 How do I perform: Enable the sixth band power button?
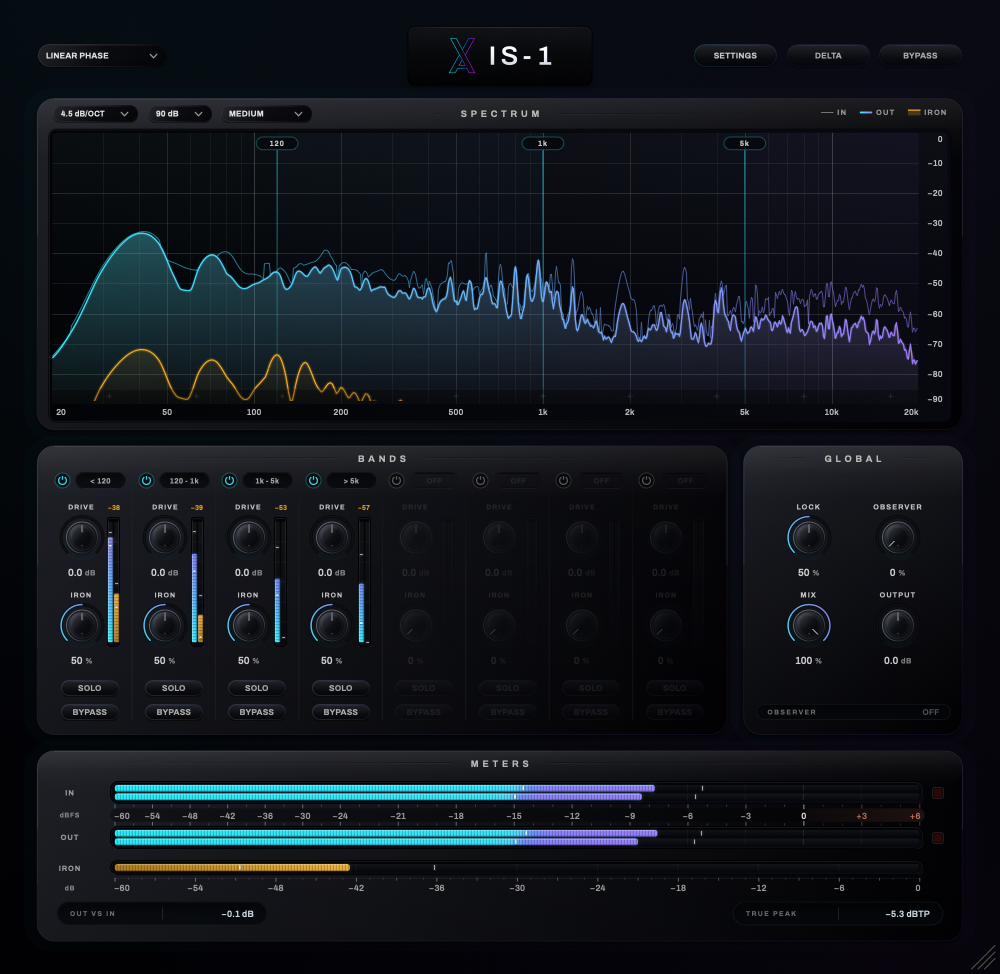(x=480, y=480)
